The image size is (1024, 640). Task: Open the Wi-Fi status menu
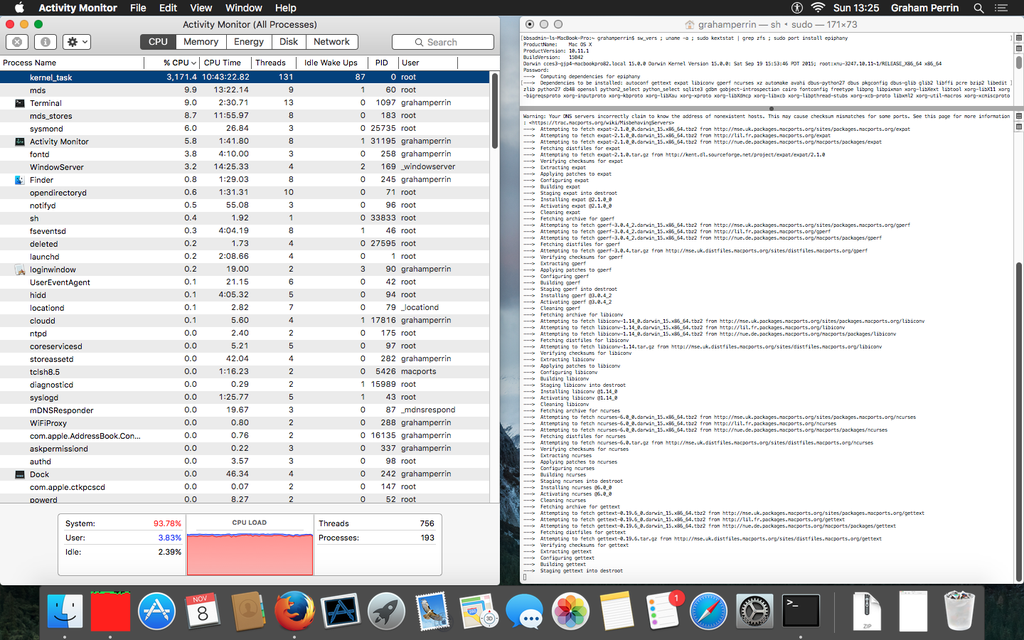pos(818,8)
